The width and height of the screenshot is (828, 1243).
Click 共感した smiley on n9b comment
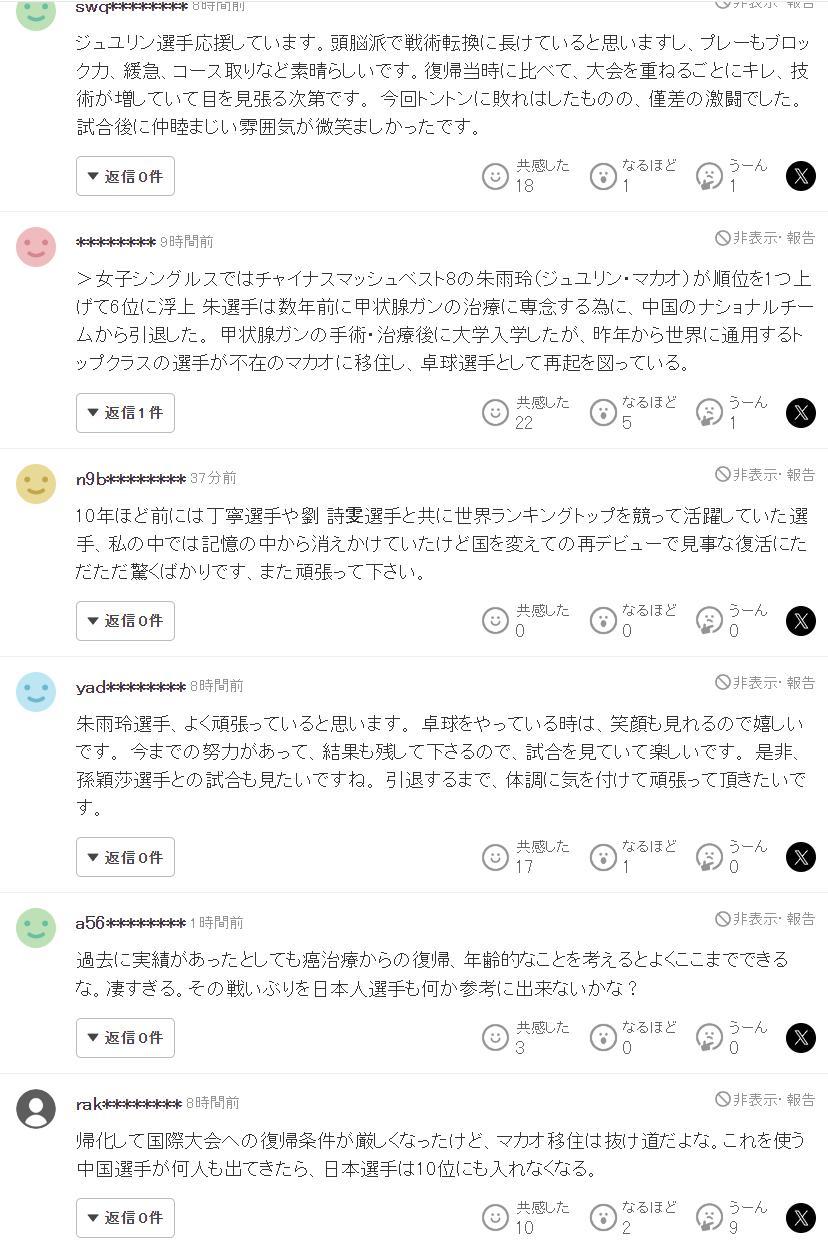click(x=495, y=621)
